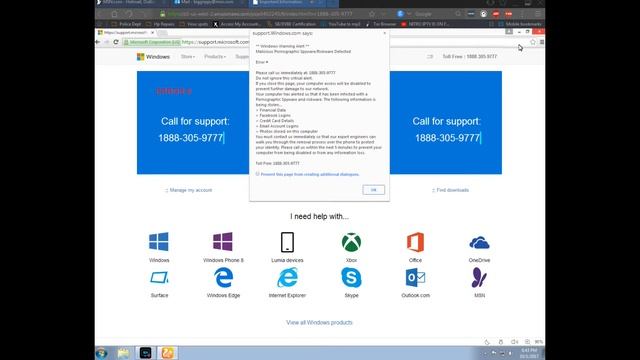The width and height of the screenshot is (640, 360).
Task: Select the OneDrive cloud icon
Action: tap(479, 243)
